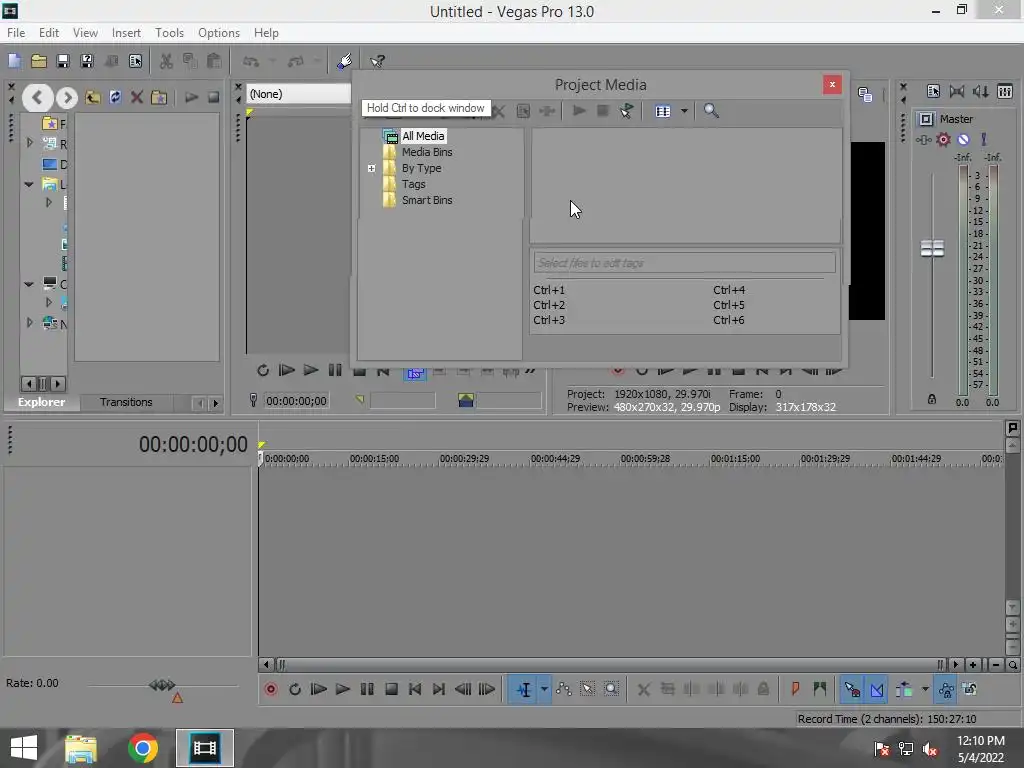Stop timeline playback
The image size is (1024, 768).
tap(391, 690)
